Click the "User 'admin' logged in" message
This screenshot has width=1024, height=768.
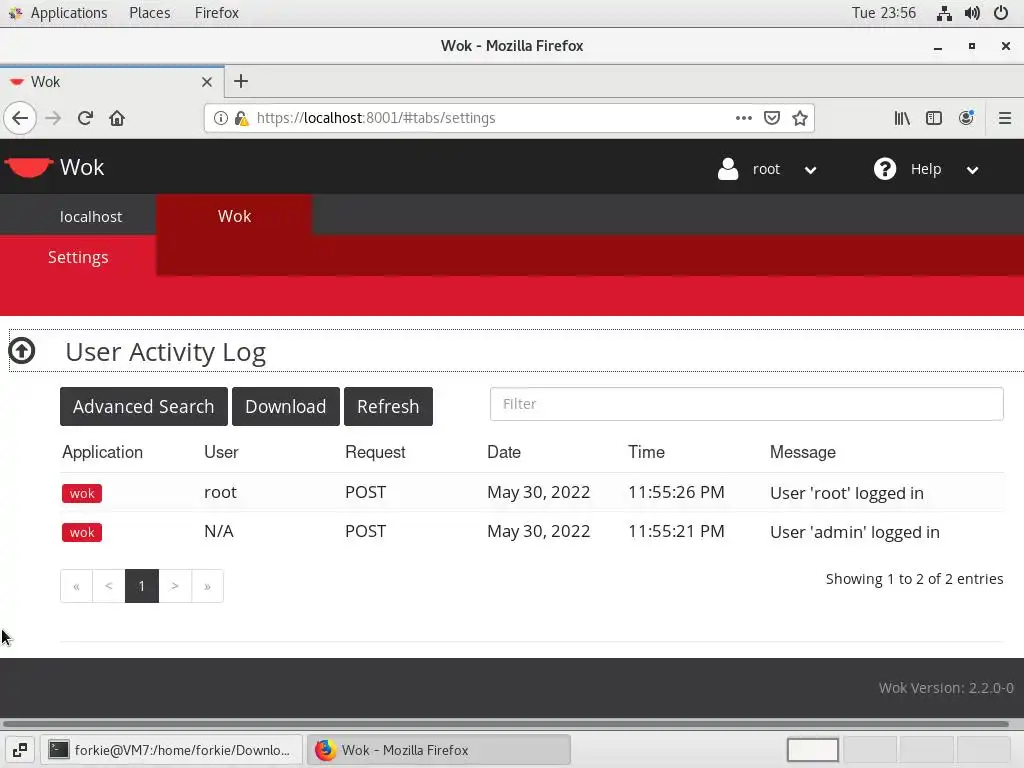coord(854,532)
